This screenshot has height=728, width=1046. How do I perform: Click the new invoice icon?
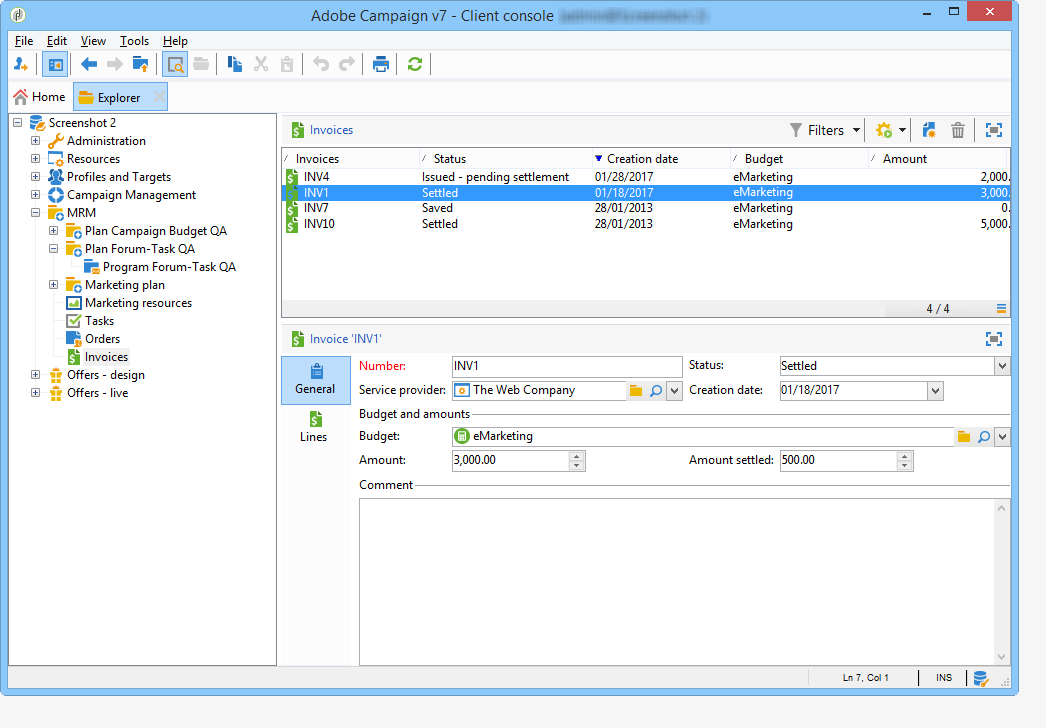(x=929, y=130)
